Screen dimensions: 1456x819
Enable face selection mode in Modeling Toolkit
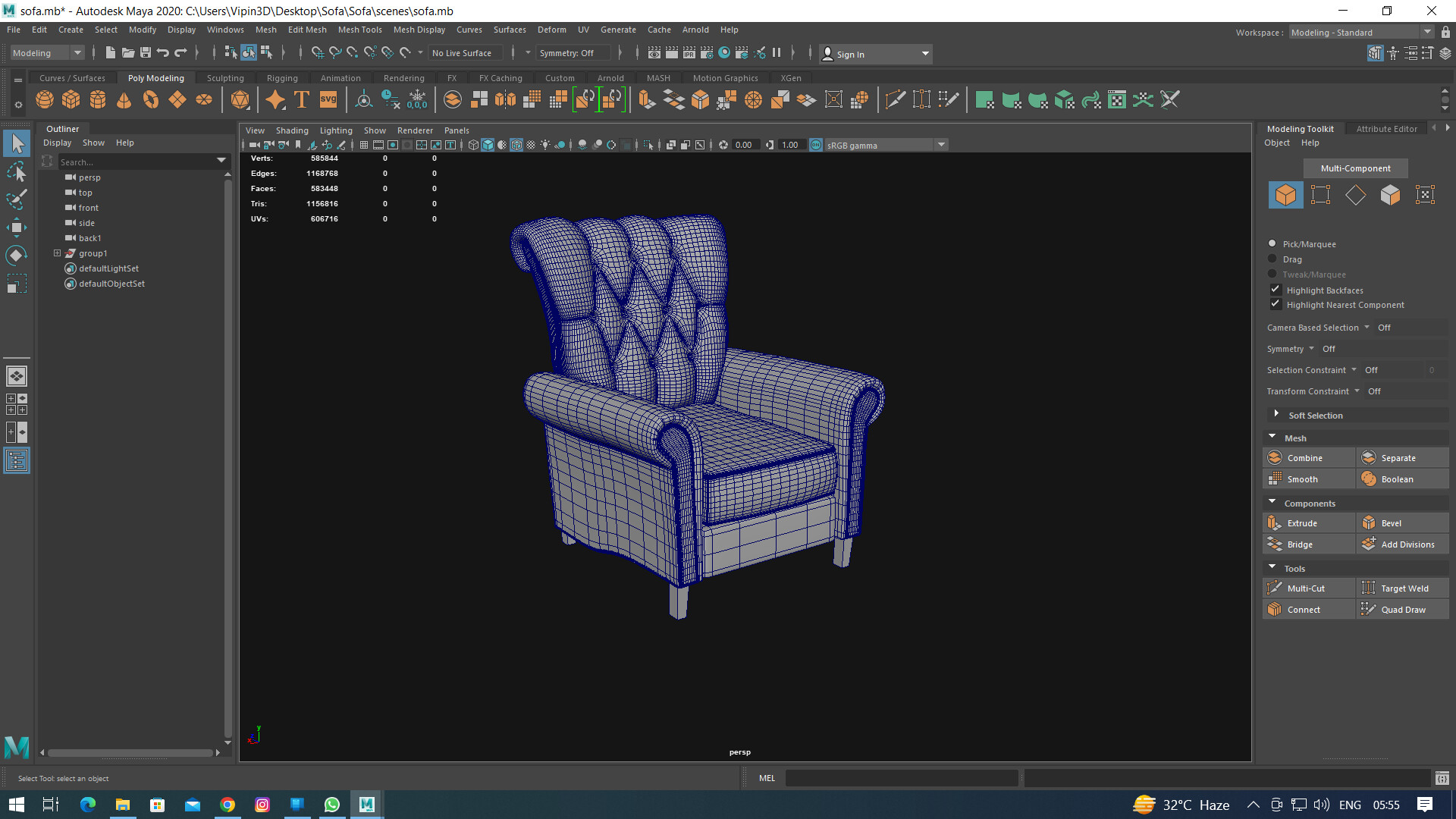[x=1390, y=195]
